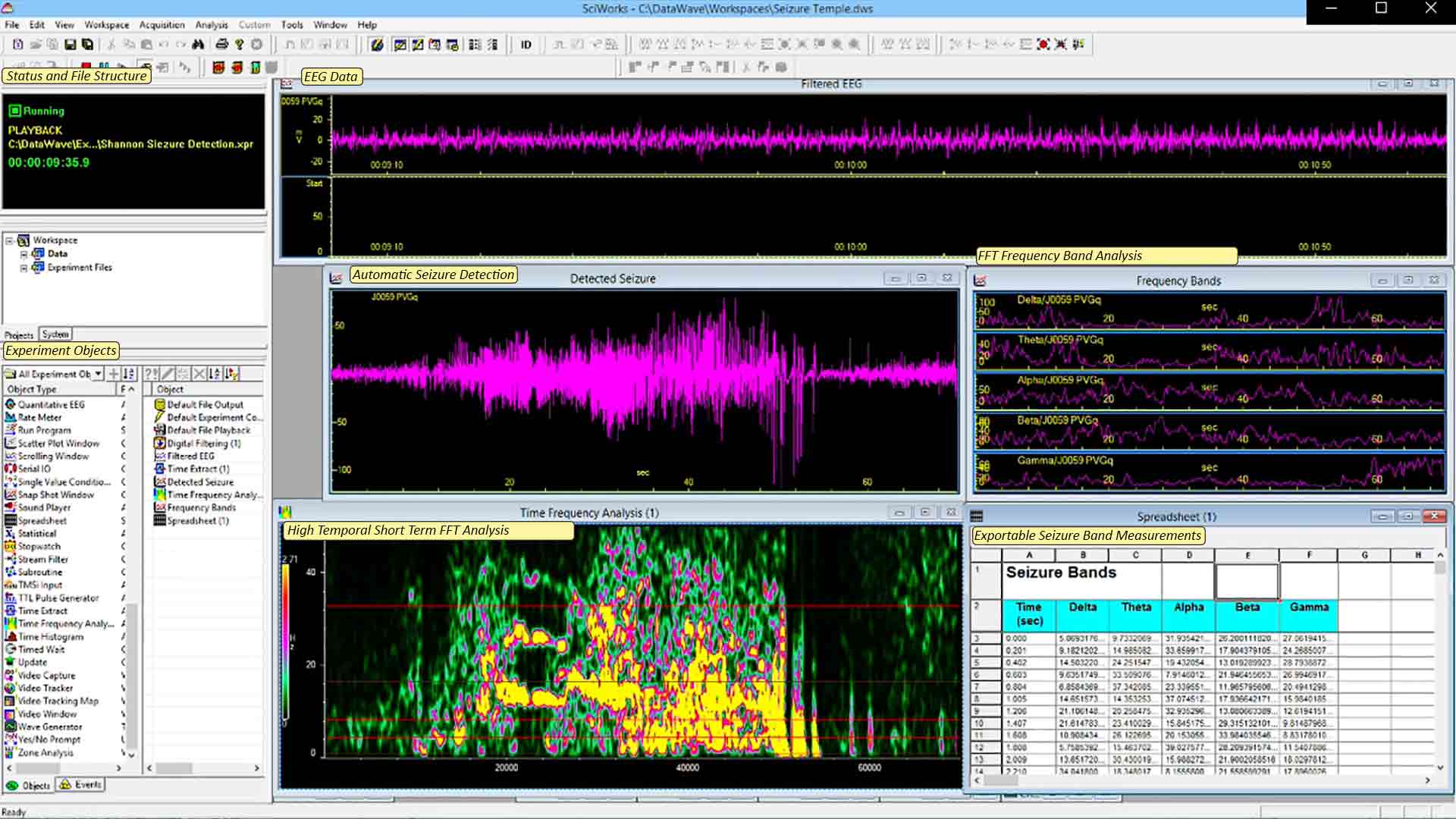Screen dimensions: 1456x819
Task: Open the Tools menu
Action: (x=292, y=25)
